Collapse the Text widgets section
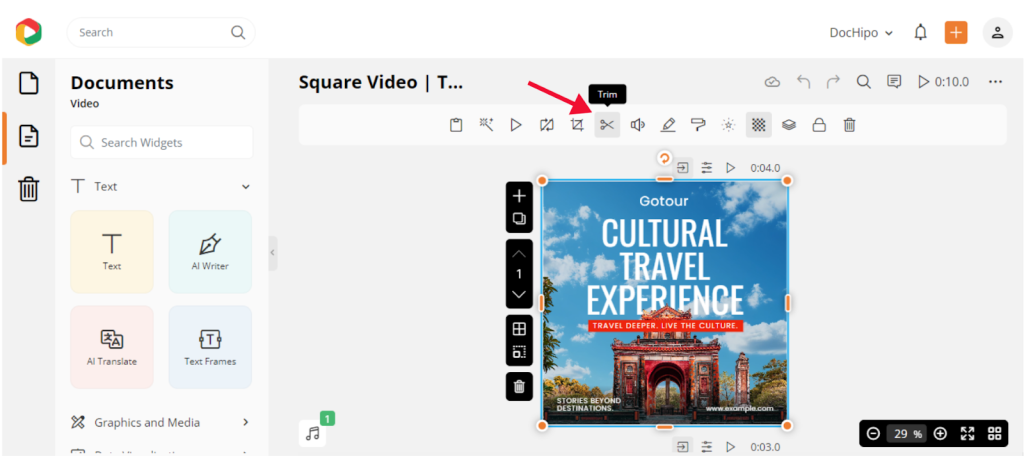This screenshot has width=1024, height=463. (x=246, y=187)
